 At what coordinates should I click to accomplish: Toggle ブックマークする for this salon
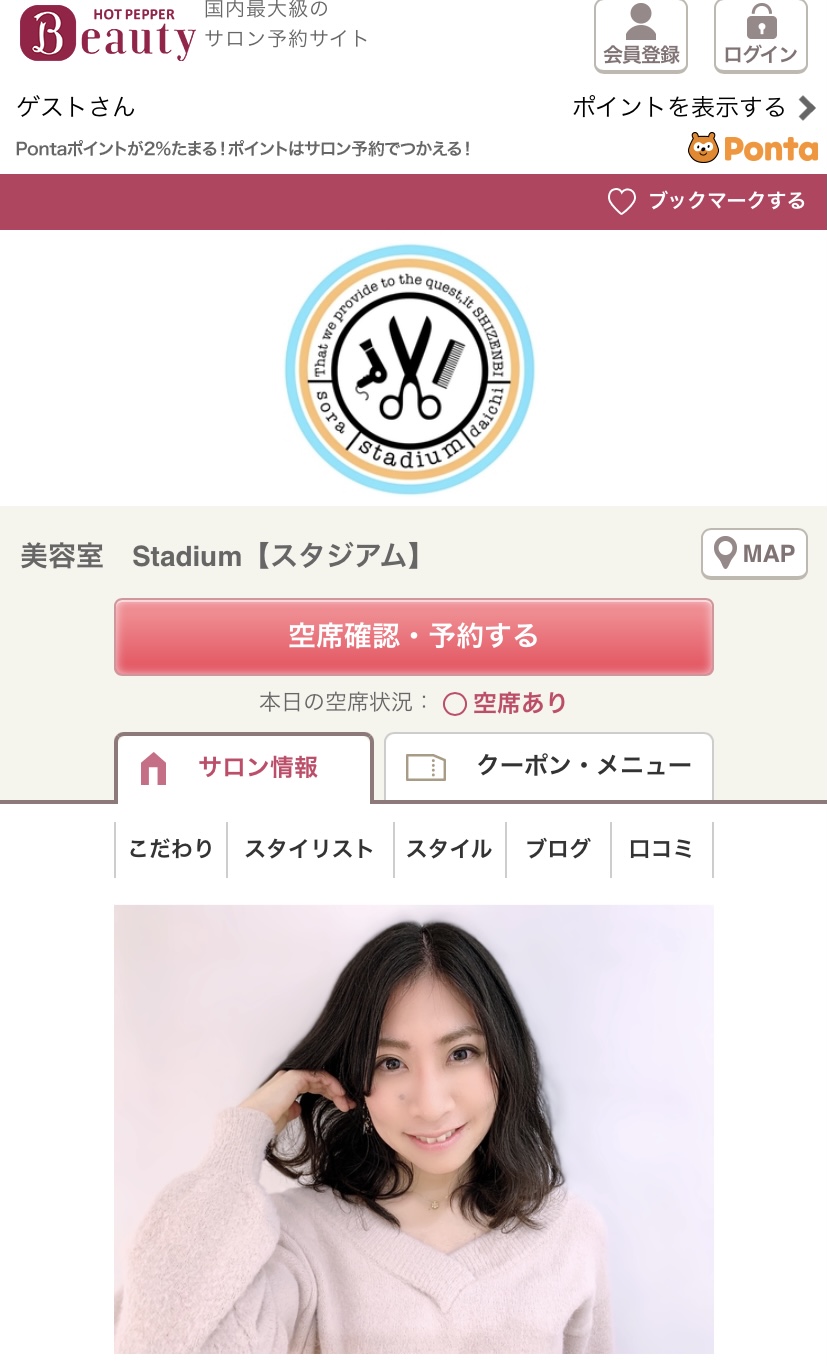(x=707, y=201)
